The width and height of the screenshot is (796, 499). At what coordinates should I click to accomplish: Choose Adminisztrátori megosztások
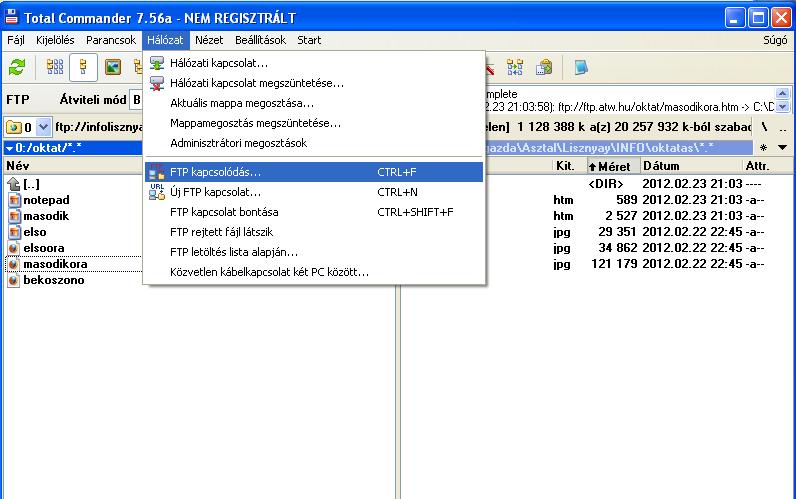(x=314, y=143)
